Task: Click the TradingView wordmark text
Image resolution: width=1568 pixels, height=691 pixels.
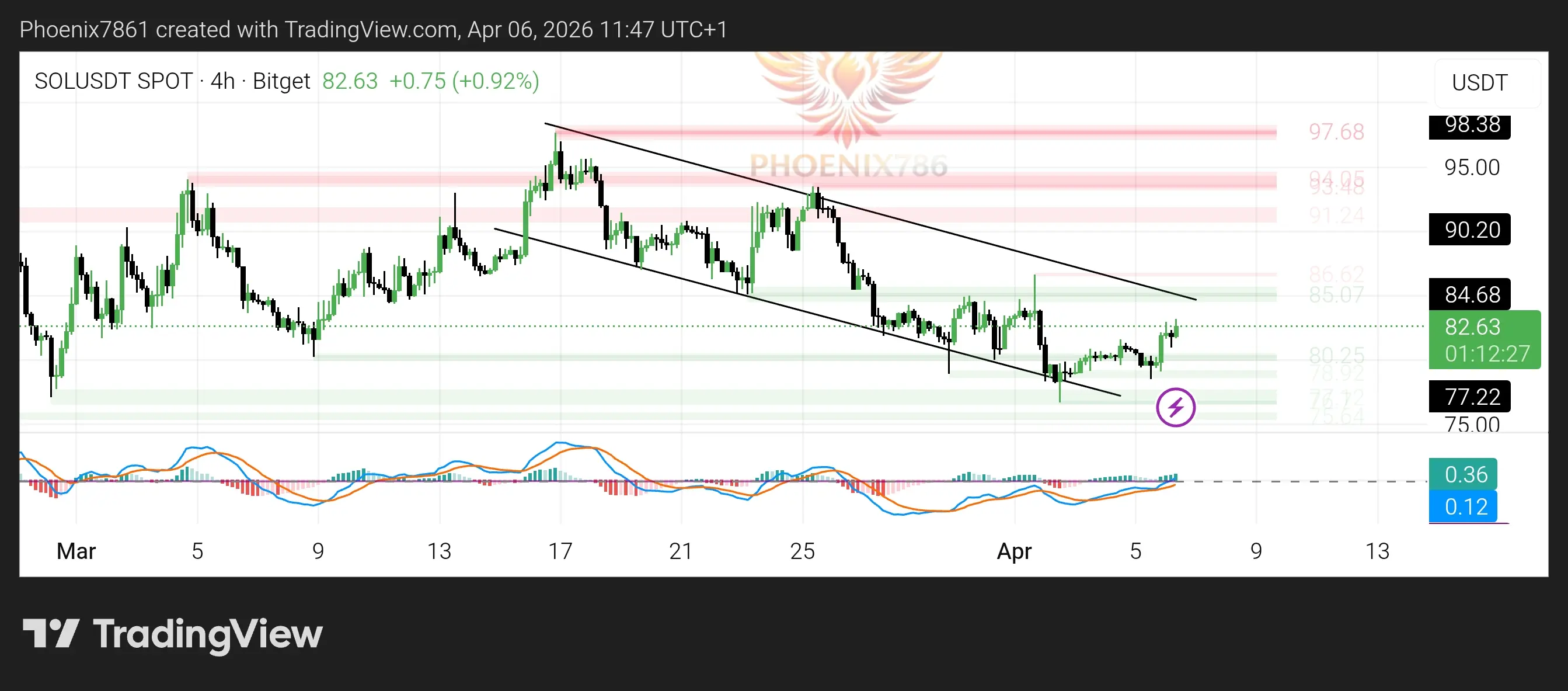Action: click(208, 634)
